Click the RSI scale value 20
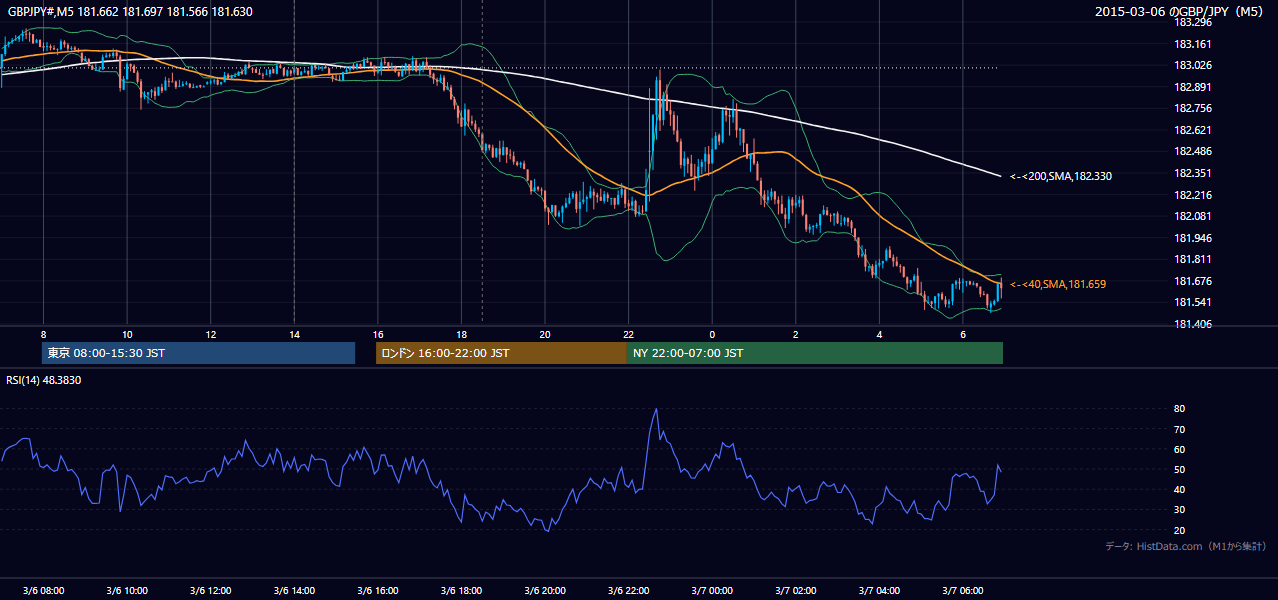This screenshot has width=1278, height=600. [1179, 530]
